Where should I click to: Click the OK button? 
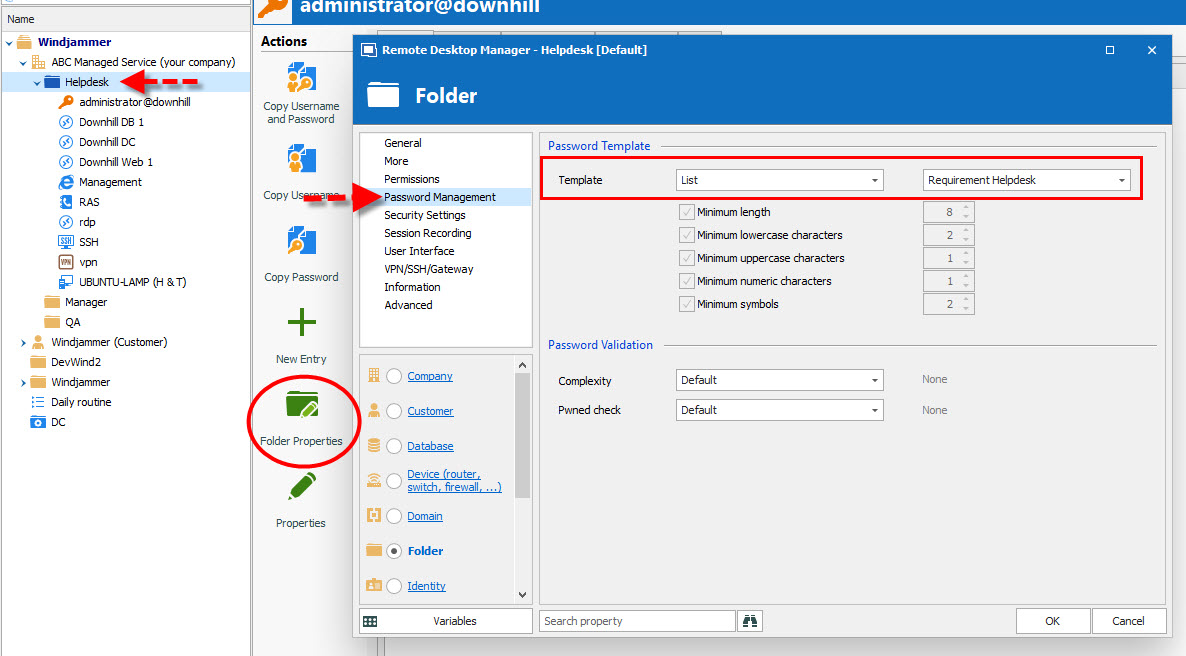[1052, 621]
